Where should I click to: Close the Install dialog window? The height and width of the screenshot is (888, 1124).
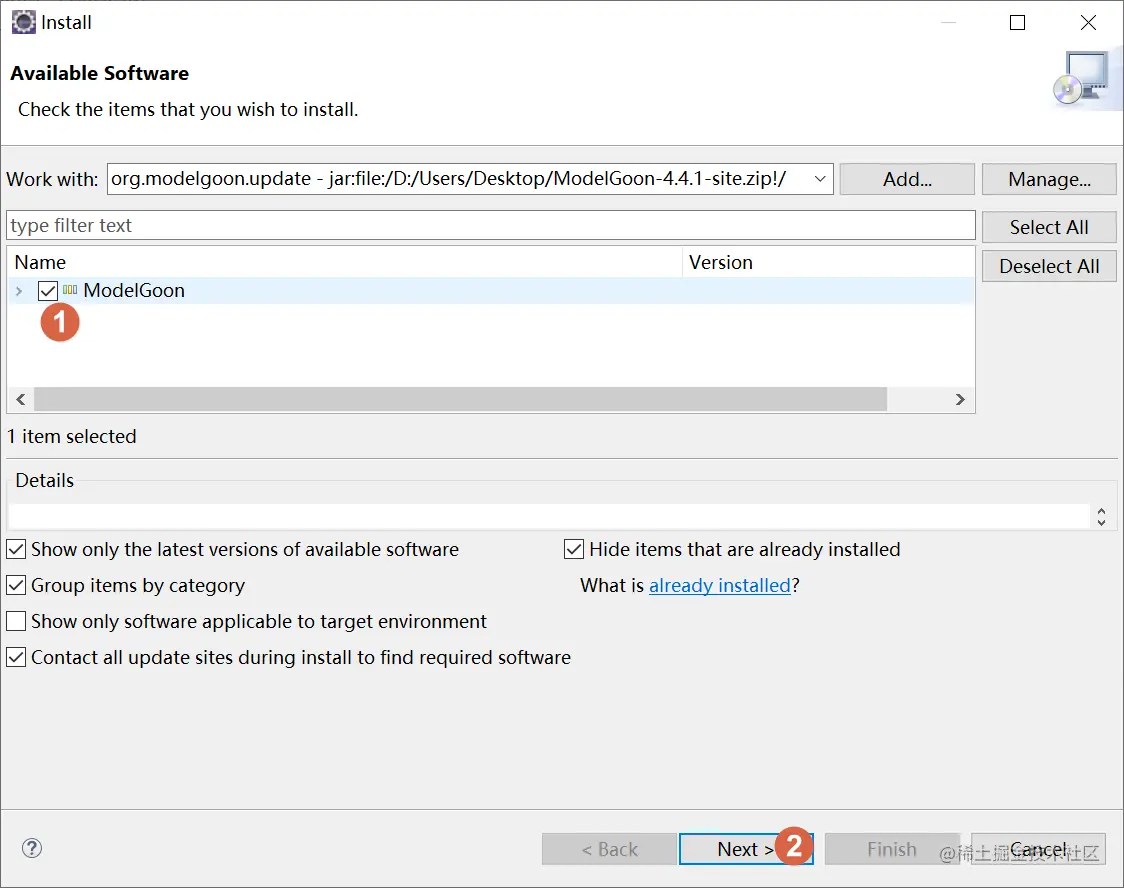[1088, 22]
